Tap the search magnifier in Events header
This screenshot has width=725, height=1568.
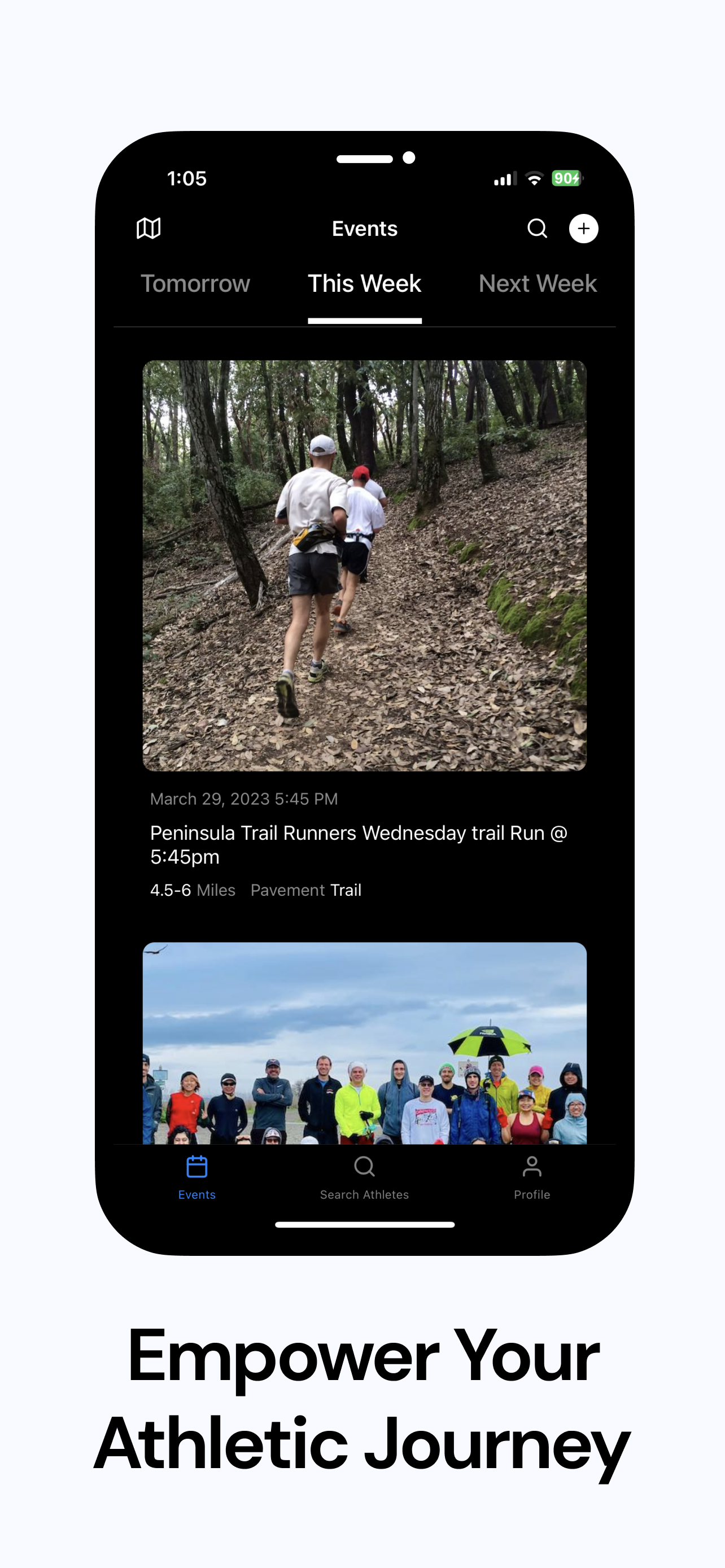(537, 228)
